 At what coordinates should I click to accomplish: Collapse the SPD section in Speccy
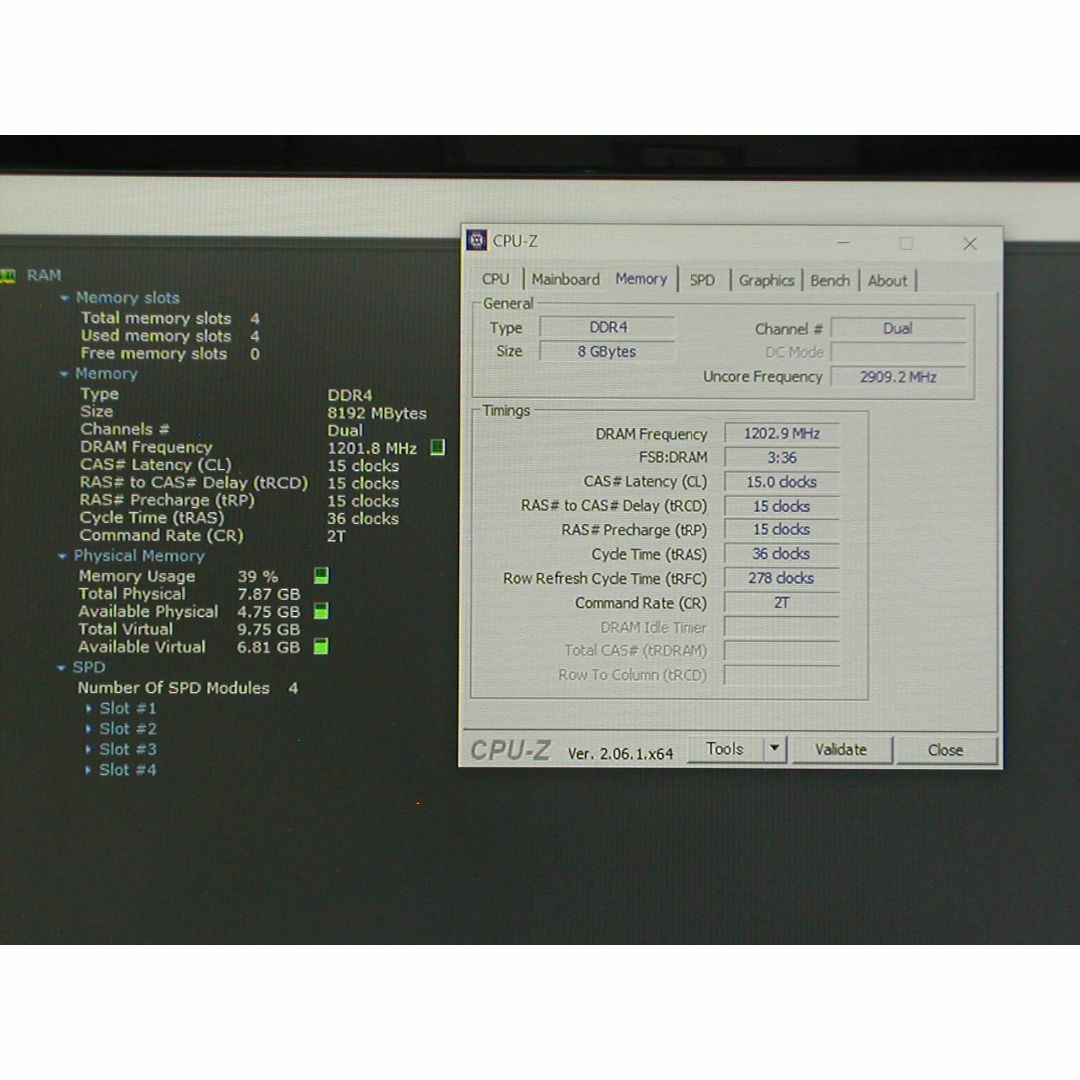[61, 667]
